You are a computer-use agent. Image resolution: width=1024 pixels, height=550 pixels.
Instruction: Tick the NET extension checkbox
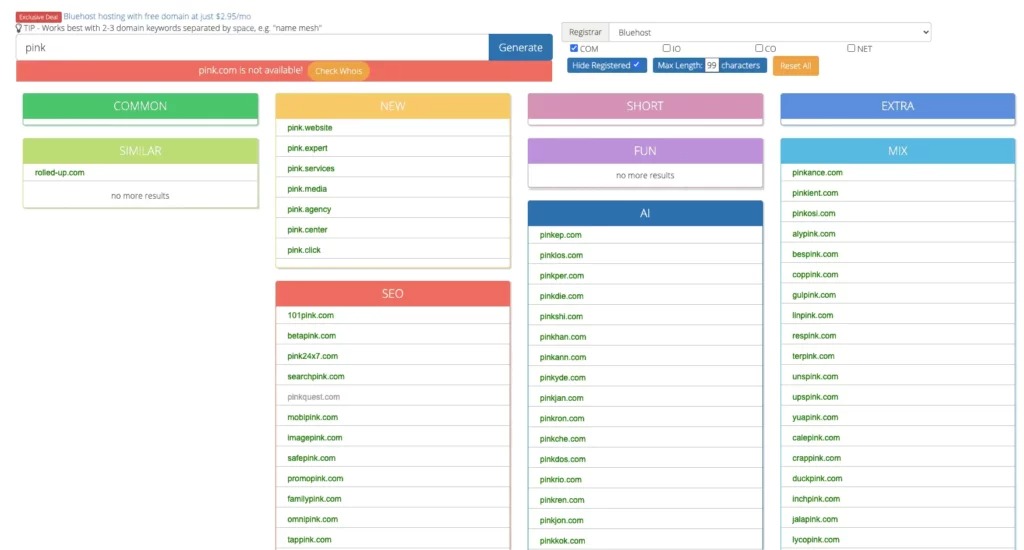point(852,48)
